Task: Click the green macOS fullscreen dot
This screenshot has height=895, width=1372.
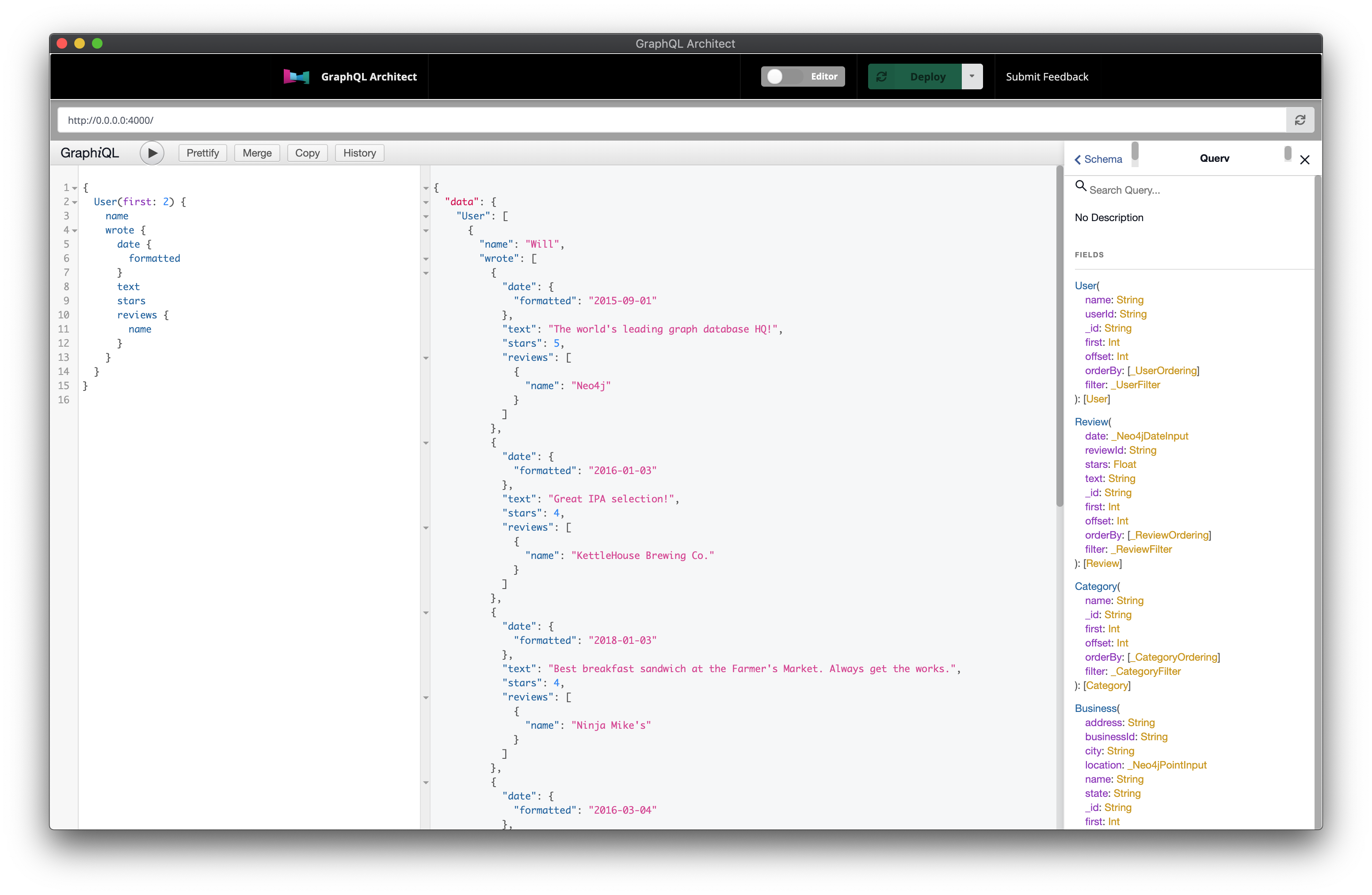Action: tap(97, 43)
